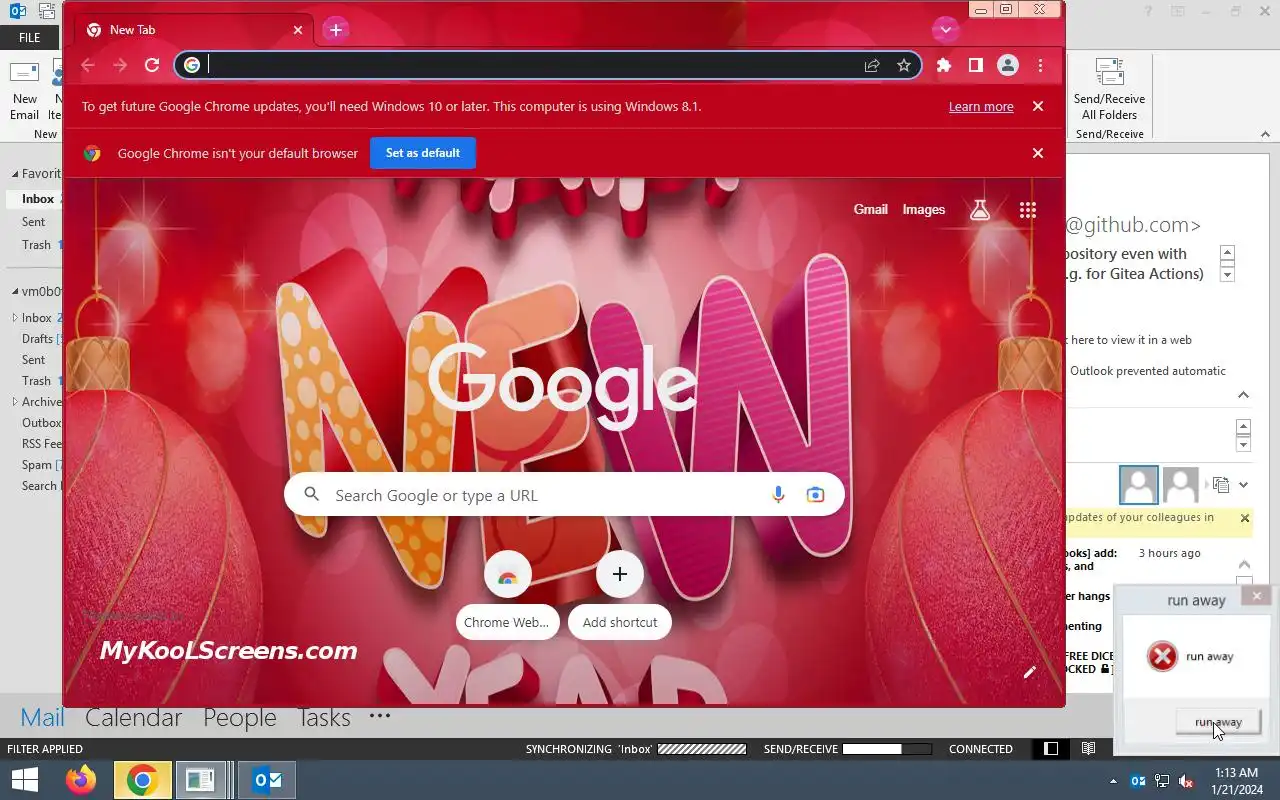Screen dimensions: 1280x800
Task: Expand the account Inbox folder
Action: pyautogui.click(x=14, y=318)
